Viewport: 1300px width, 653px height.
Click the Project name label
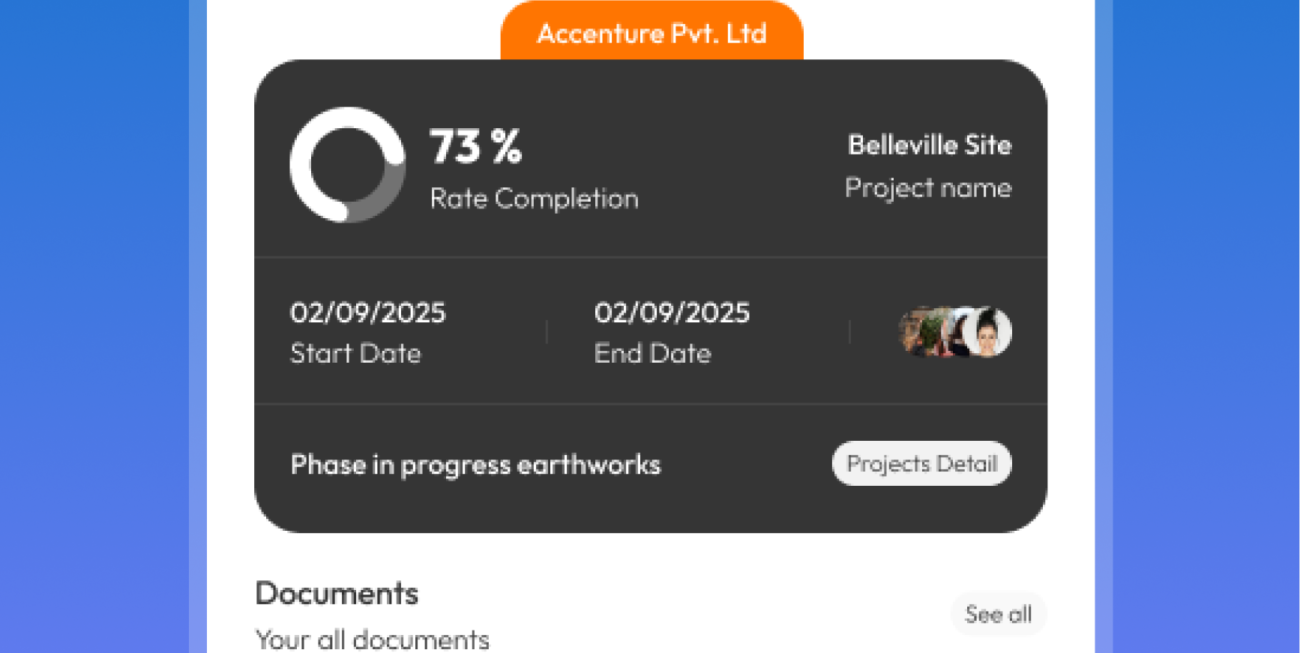click(x=927, y=188)
